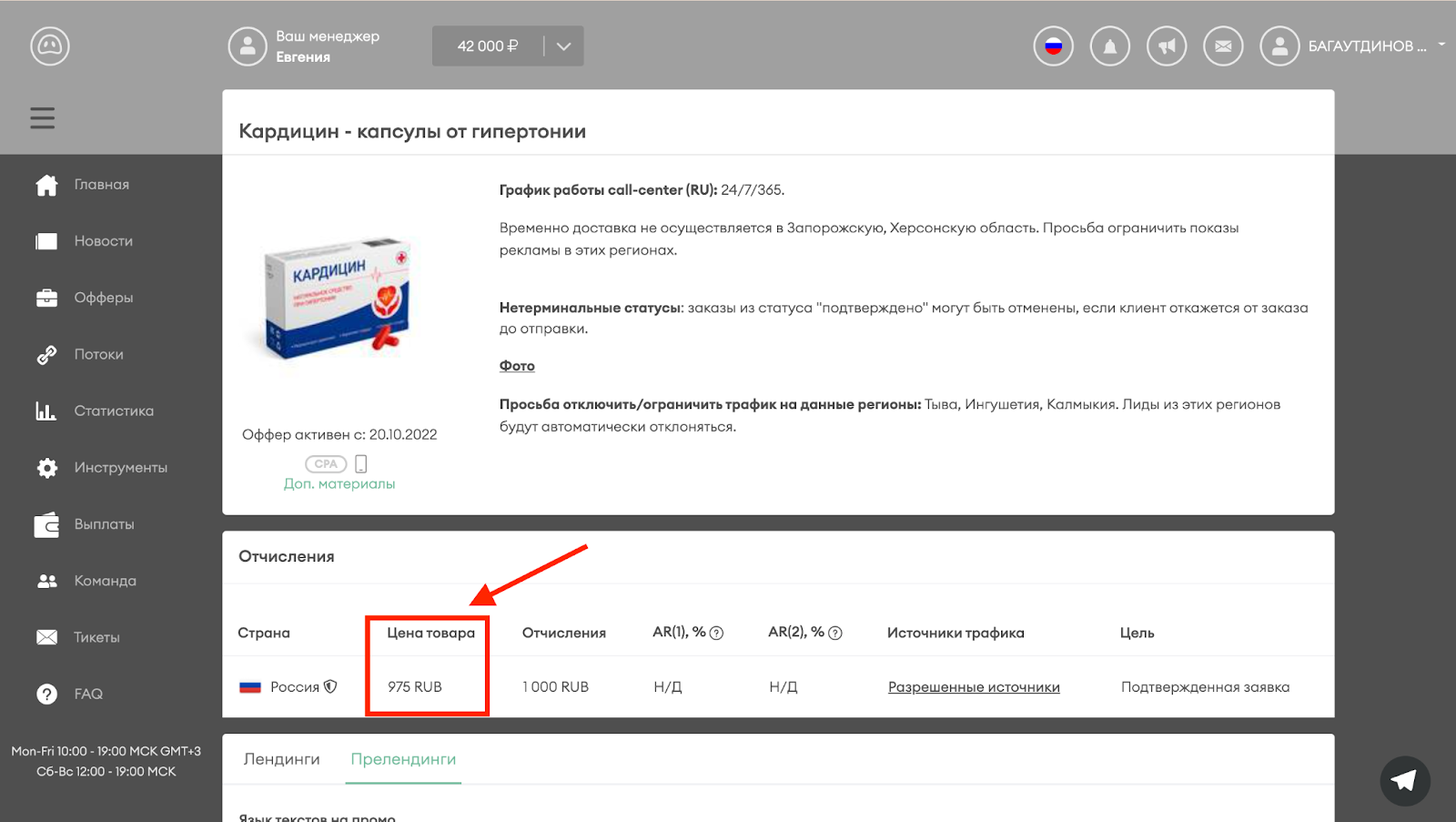Open the Russian flag language selector
The width and height of the screenshot is (1456, 822).
click(x=1054, y=46)
